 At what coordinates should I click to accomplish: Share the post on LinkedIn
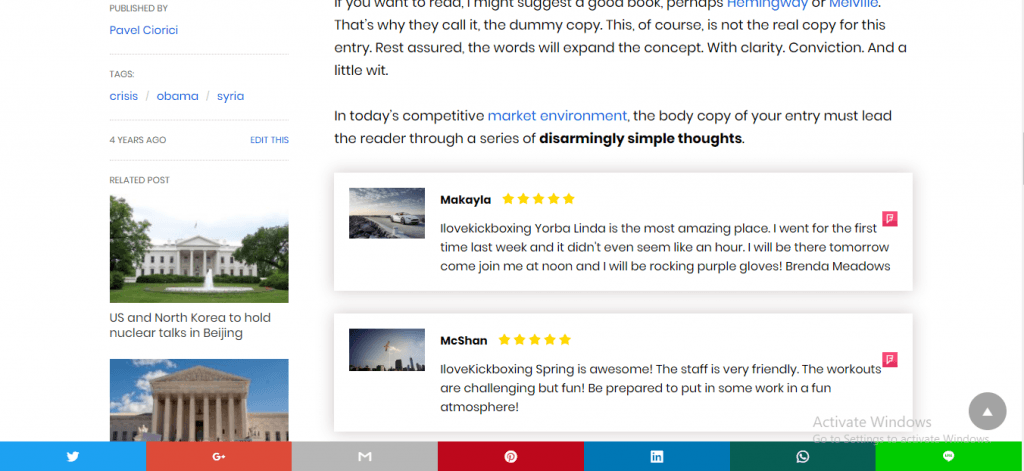(656, 457)
